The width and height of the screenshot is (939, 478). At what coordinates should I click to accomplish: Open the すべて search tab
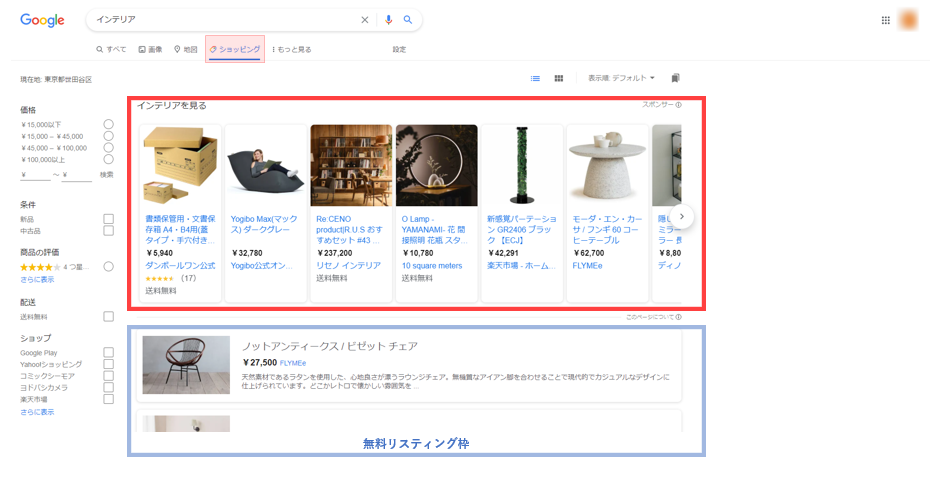[x=111, y=50]
